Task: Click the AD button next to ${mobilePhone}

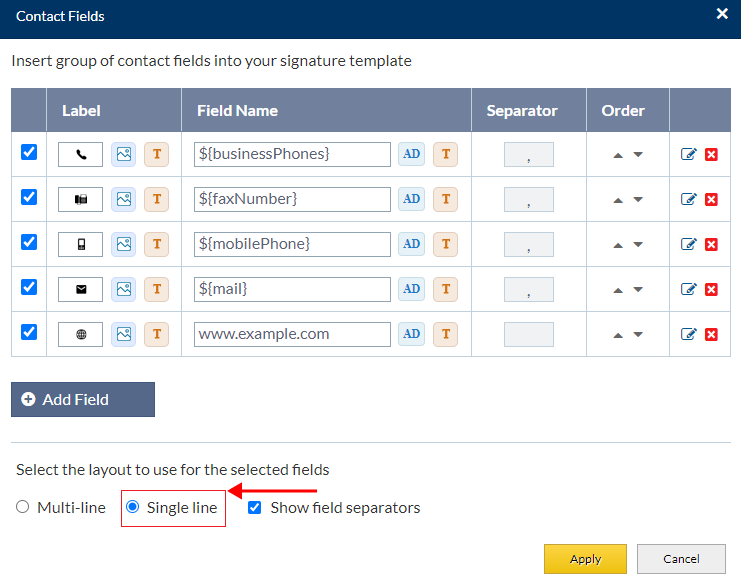Action: (x=411, y=244)
